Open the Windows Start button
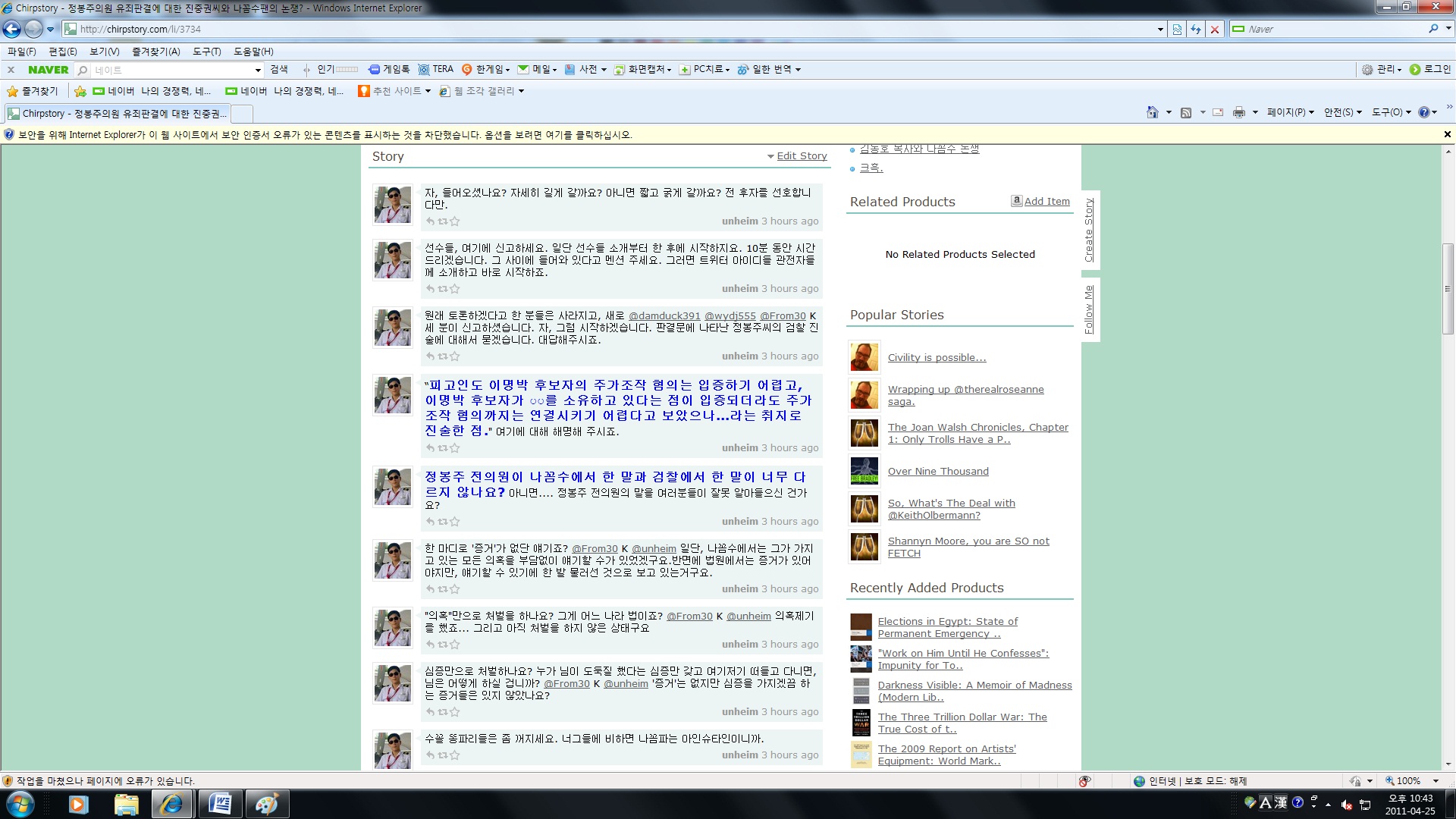Viewport: 1456px width, 819px height. (20, 804)
